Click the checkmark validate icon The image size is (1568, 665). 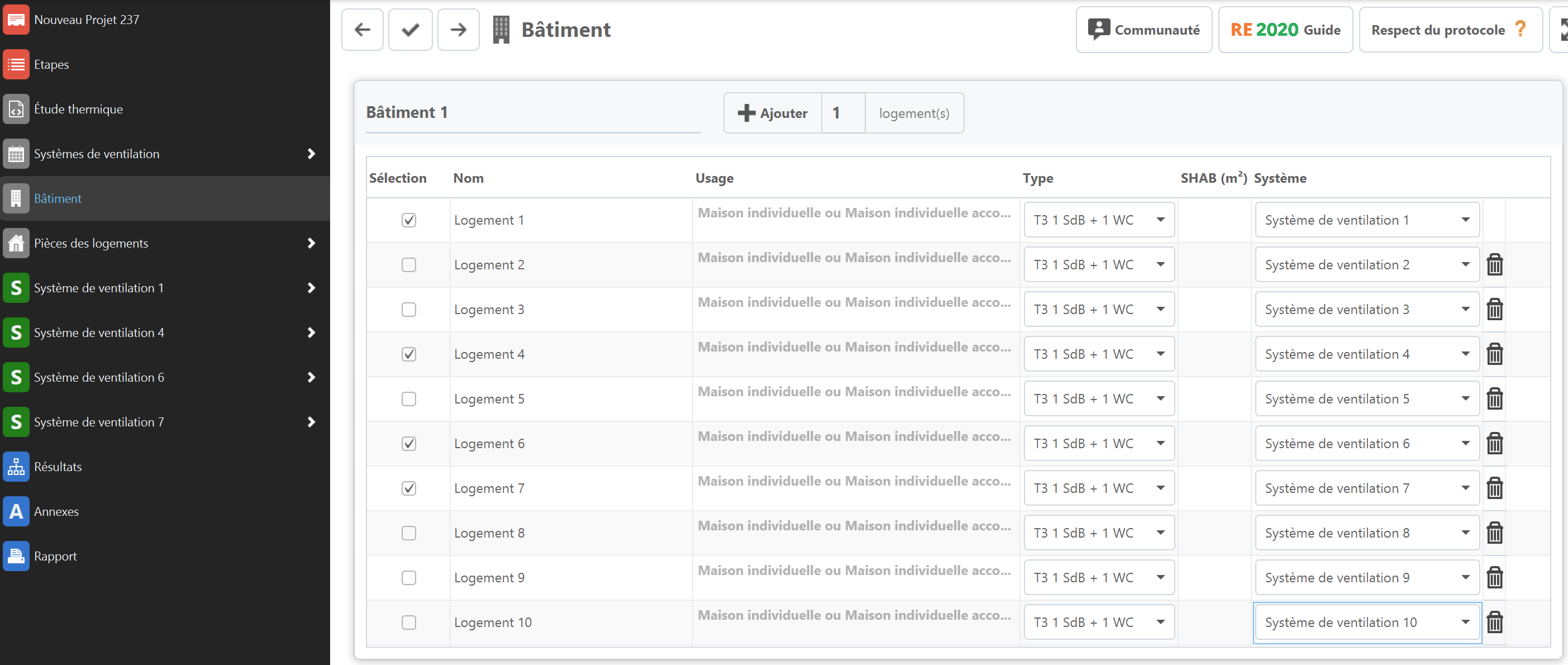click(x=410, y=29)
